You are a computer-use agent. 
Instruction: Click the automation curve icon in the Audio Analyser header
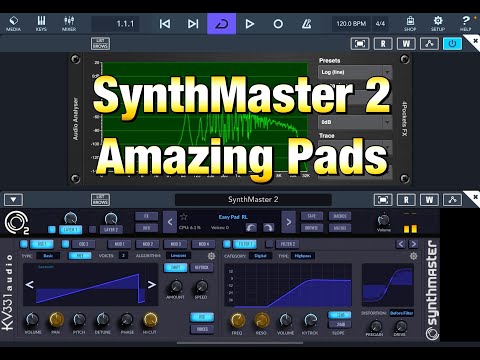point(429,44)
